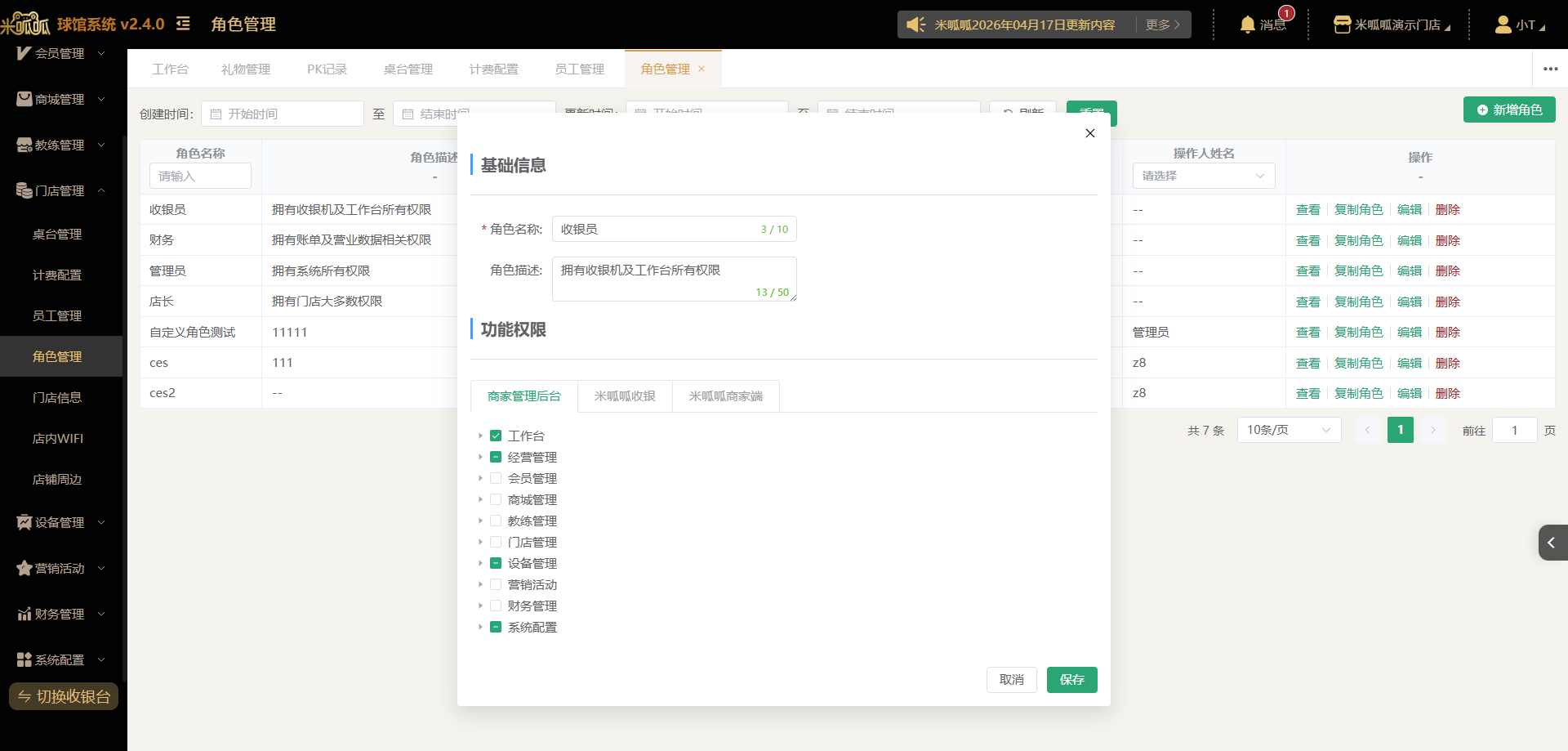Switch to the 米呱呱收银 permission tab
The height and width of the screenshot is (751, 1568).
coord(625,396)
